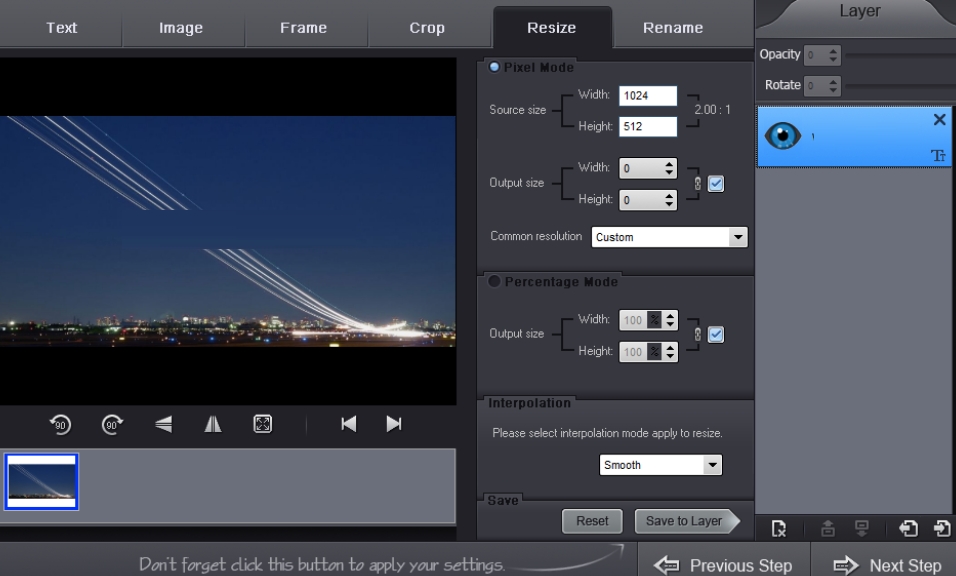The image size is (956, 576).
Task: Toggle visibility eye of the layer
Action: pyautogui.click(x=783, y=138)
